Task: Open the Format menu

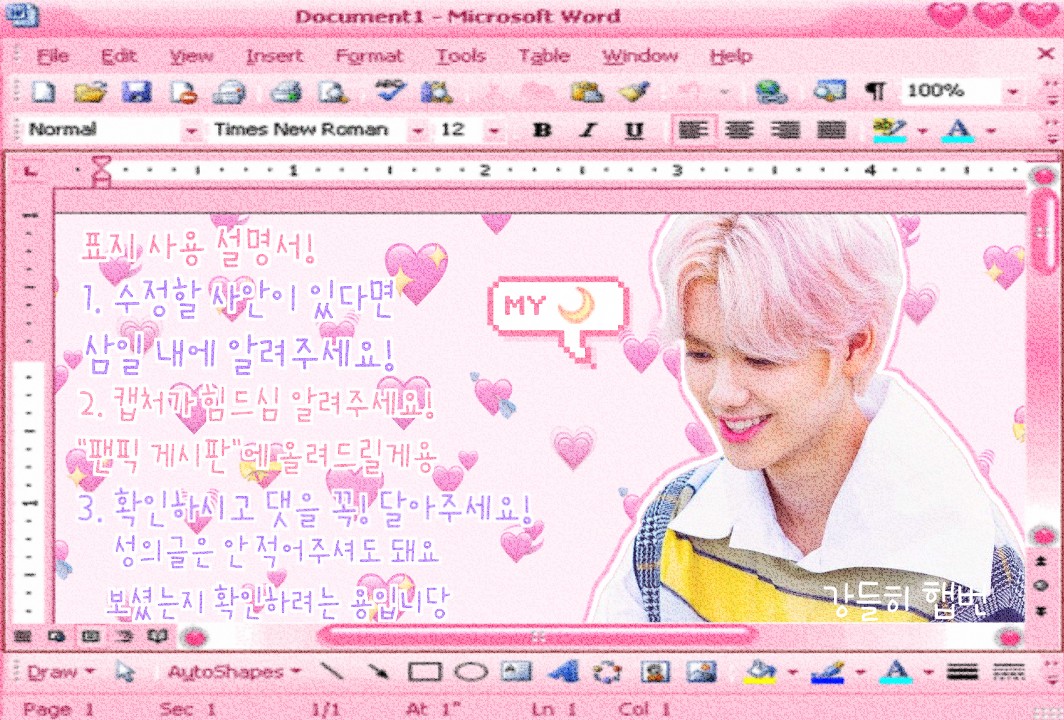Action: point(369,56)
